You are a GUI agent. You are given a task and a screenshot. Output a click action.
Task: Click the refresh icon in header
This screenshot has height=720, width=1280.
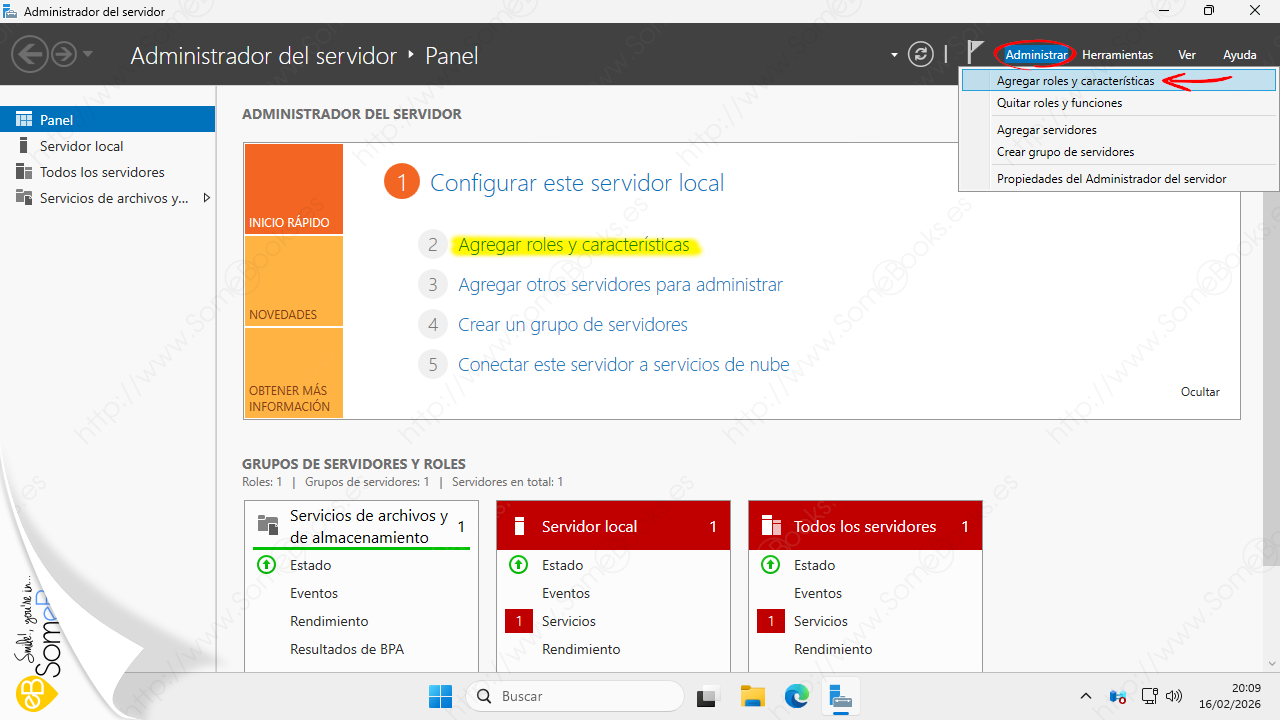point(920,55)
